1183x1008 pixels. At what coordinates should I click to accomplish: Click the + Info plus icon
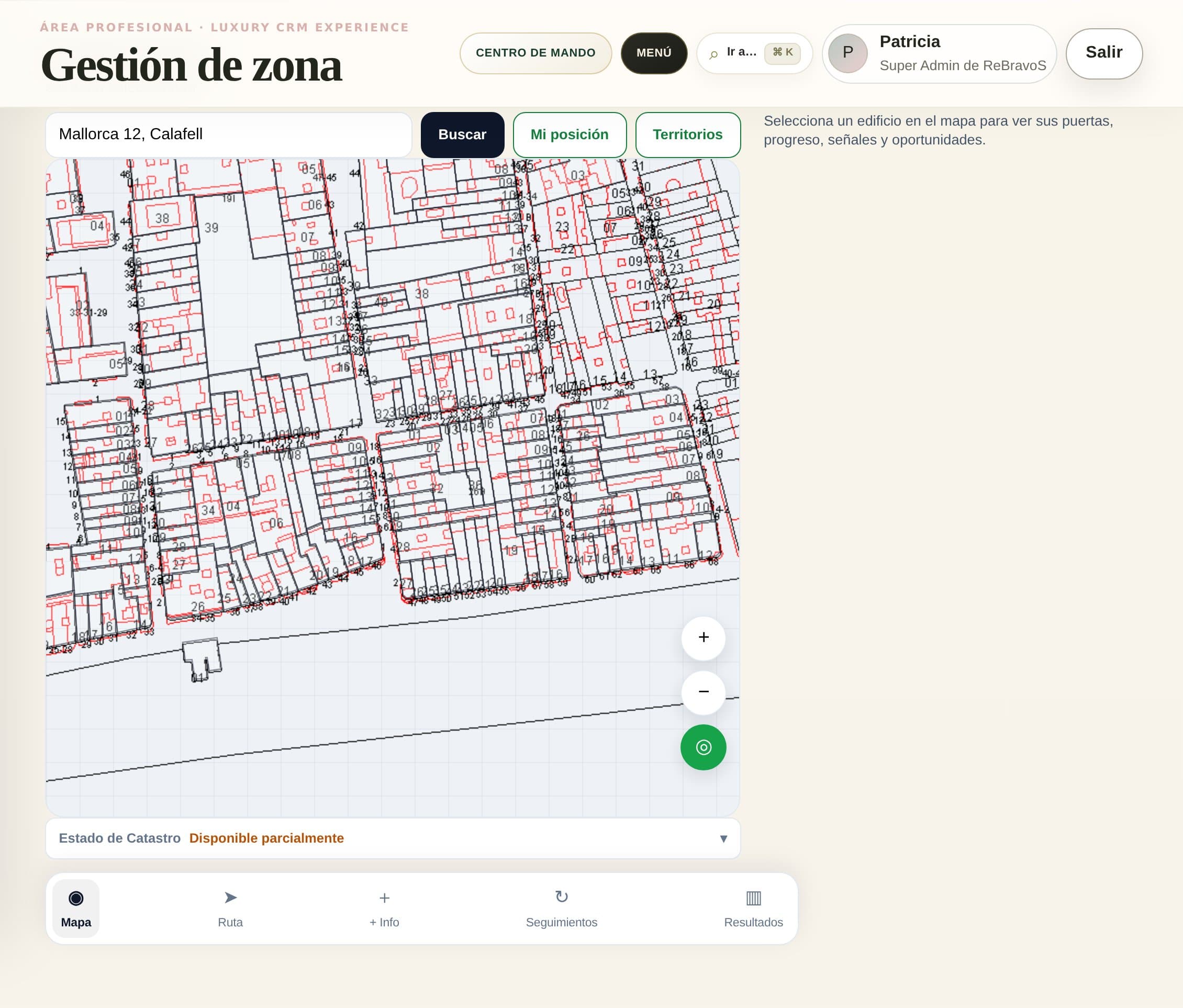(384, 898)
